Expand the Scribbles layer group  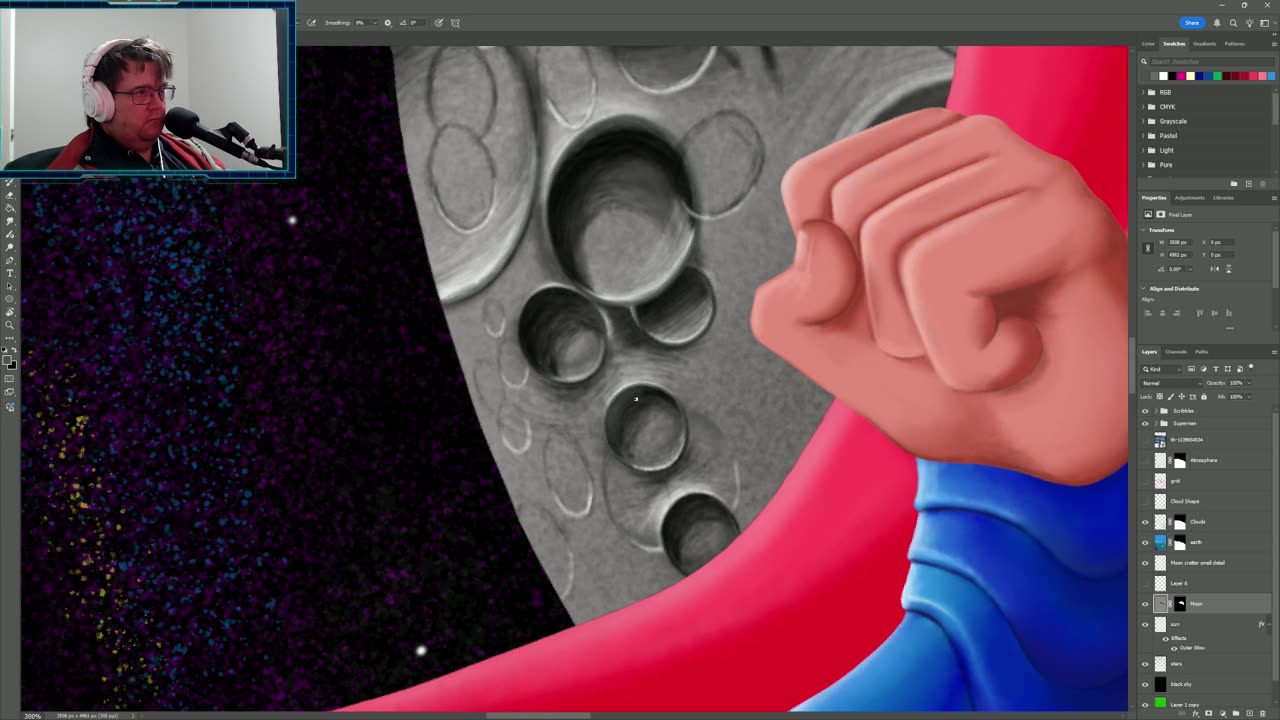(x=1156, y=411)
